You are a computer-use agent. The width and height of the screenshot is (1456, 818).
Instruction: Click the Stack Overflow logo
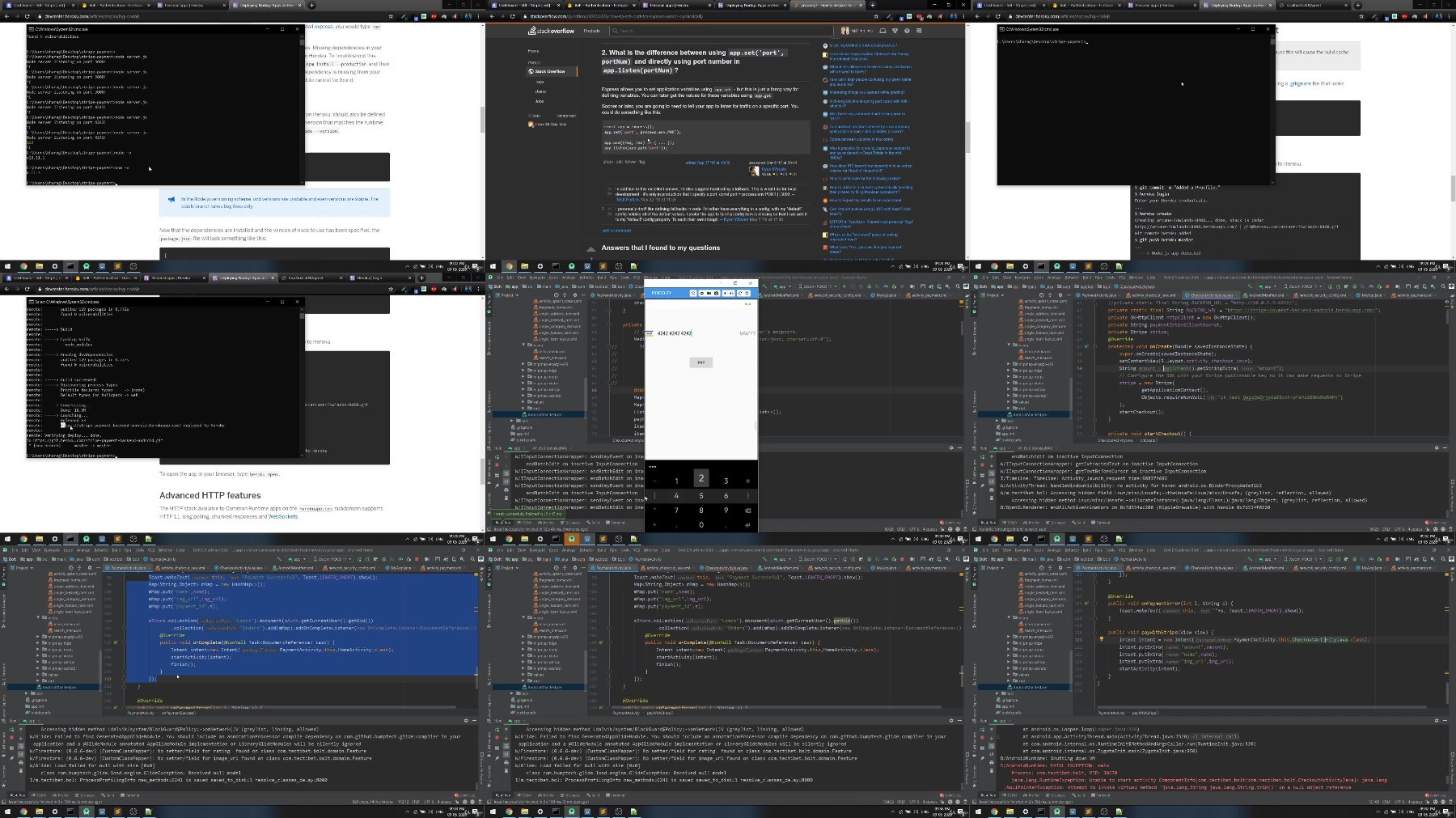551,31
